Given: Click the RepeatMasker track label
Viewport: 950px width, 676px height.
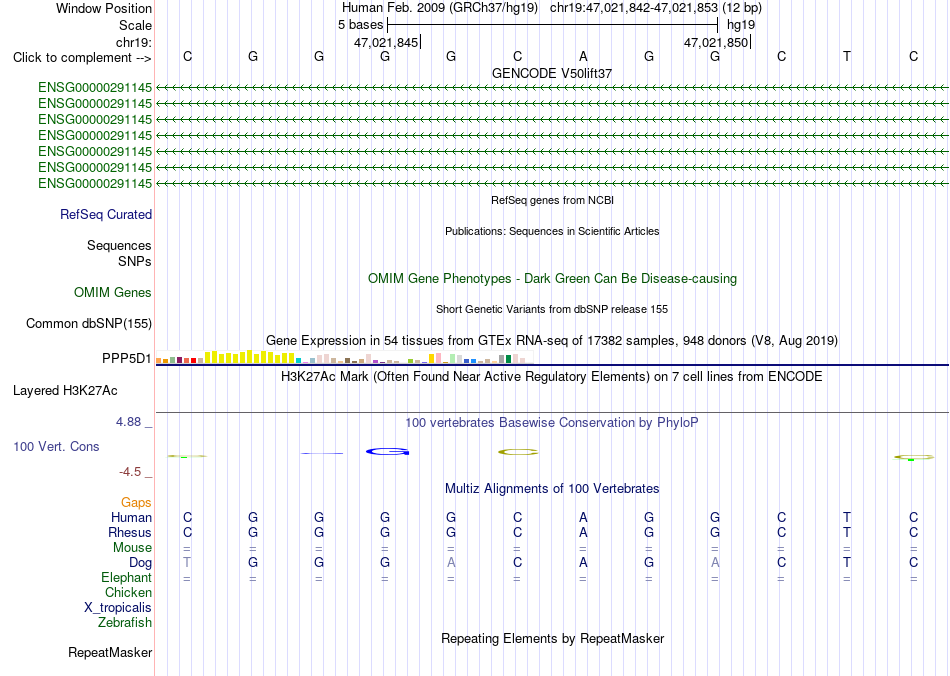Looking at the screenshot, I should coord(110,653).
